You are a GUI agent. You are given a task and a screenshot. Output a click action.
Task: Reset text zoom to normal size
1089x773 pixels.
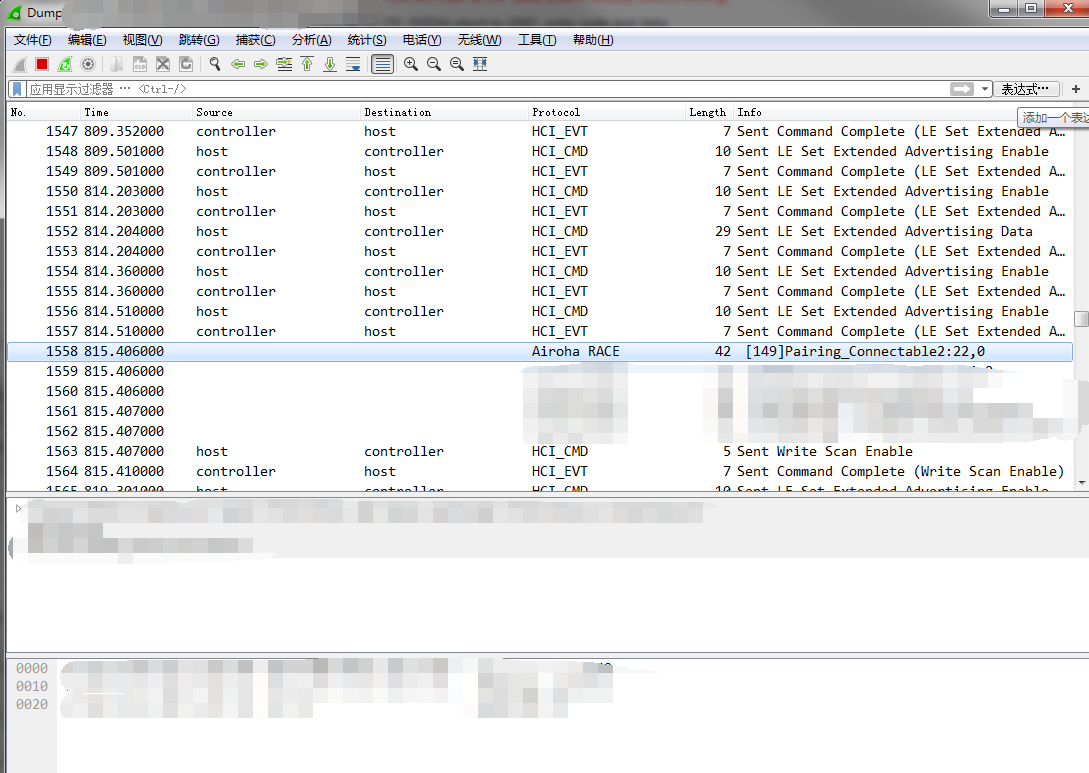[x=457, y=65]
